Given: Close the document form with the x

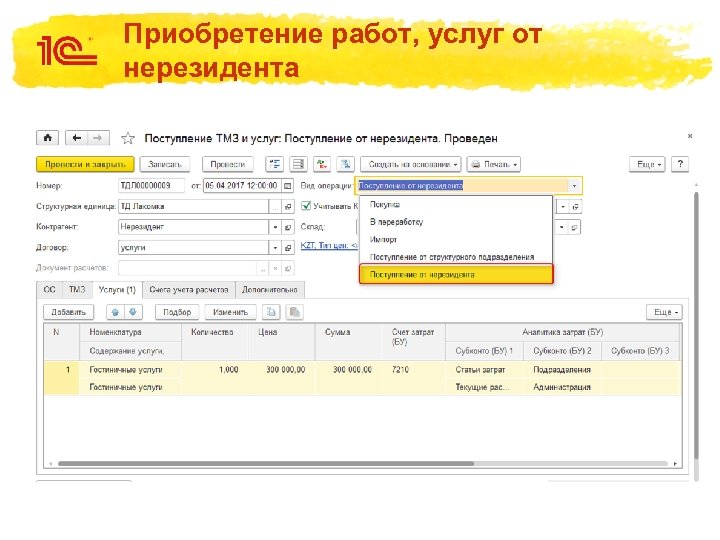Looking at the screenshot, I should click(690, 136).
